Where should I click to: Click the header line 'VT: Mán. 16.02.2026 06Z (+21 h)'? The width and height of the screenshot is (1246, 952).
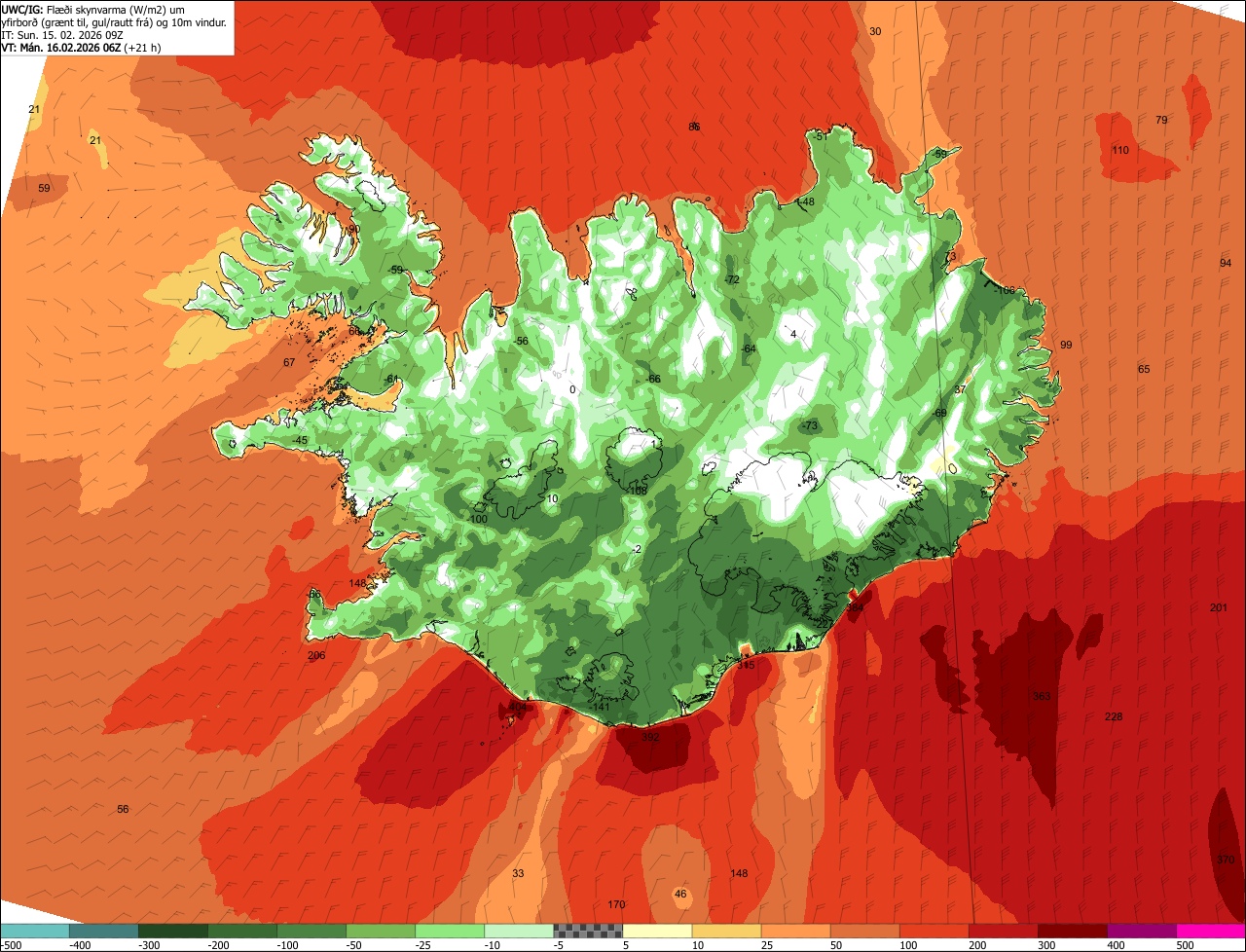point(81,48)
